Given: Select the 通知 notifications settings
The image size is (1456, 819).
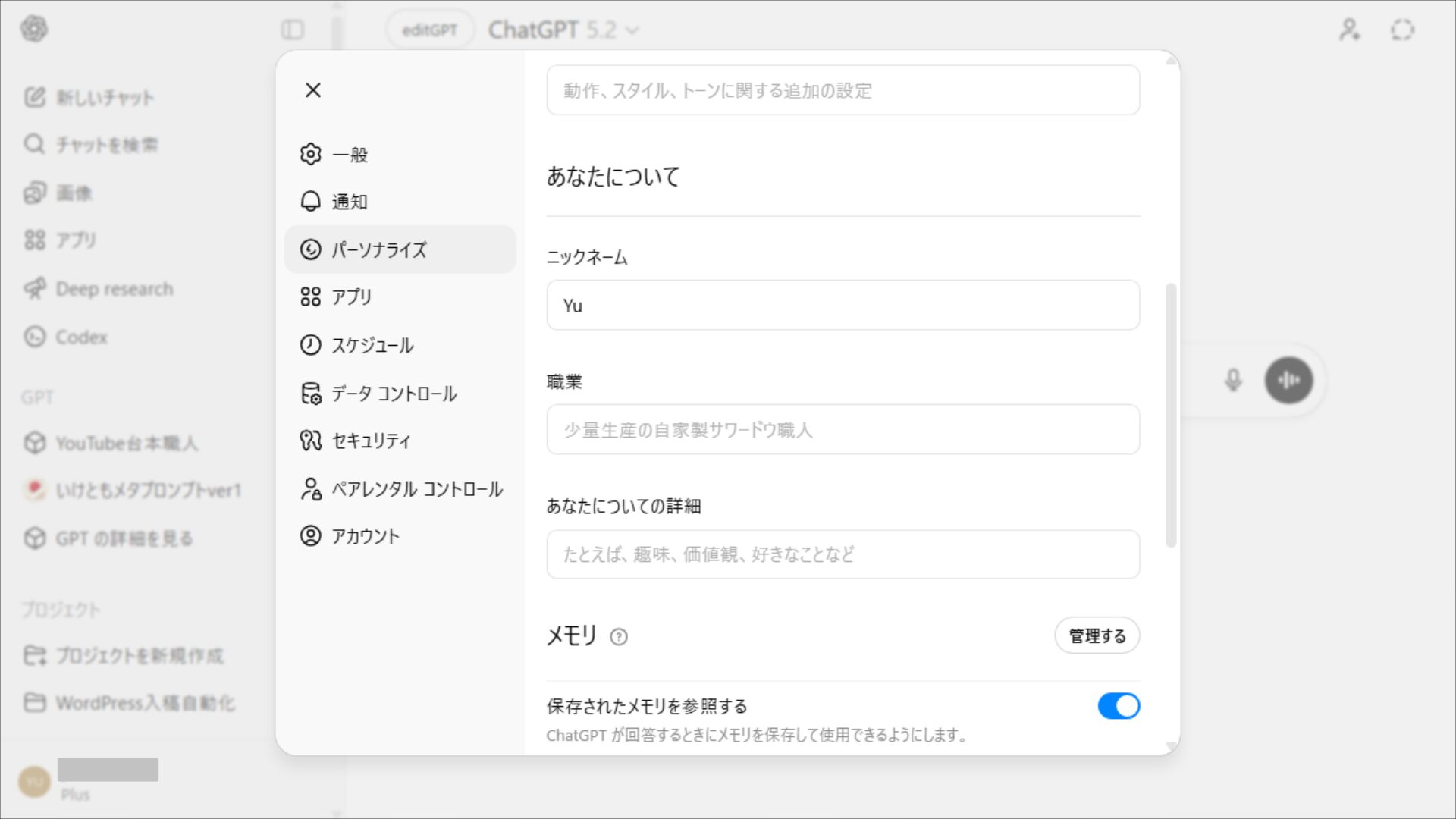Looking at the screenshot, I should pyautogui.click(x=350, y=202).
